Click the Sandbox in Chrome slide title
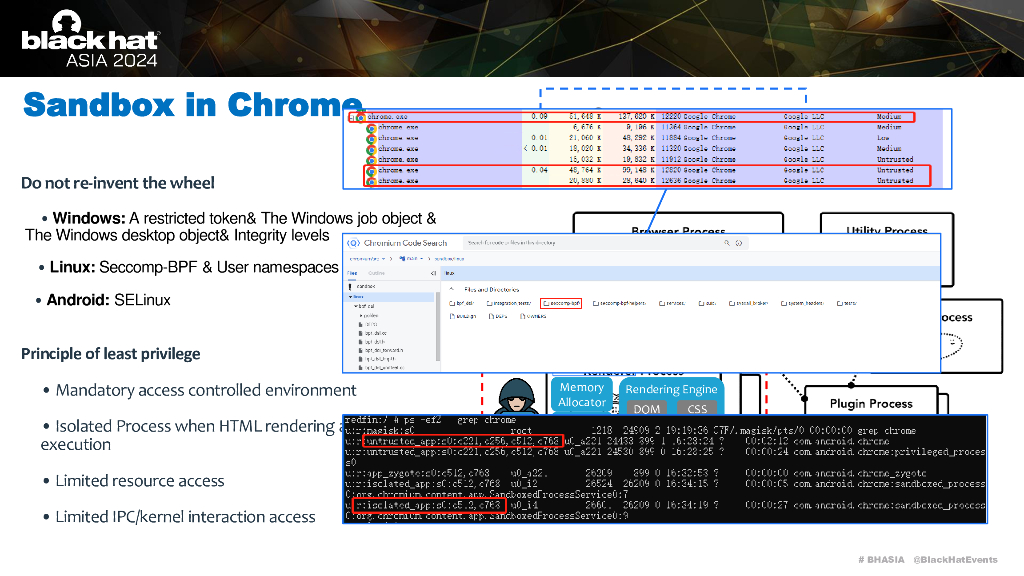This screenshot has width=1024, height=576. pyautogui.click(x=192, y=104)
